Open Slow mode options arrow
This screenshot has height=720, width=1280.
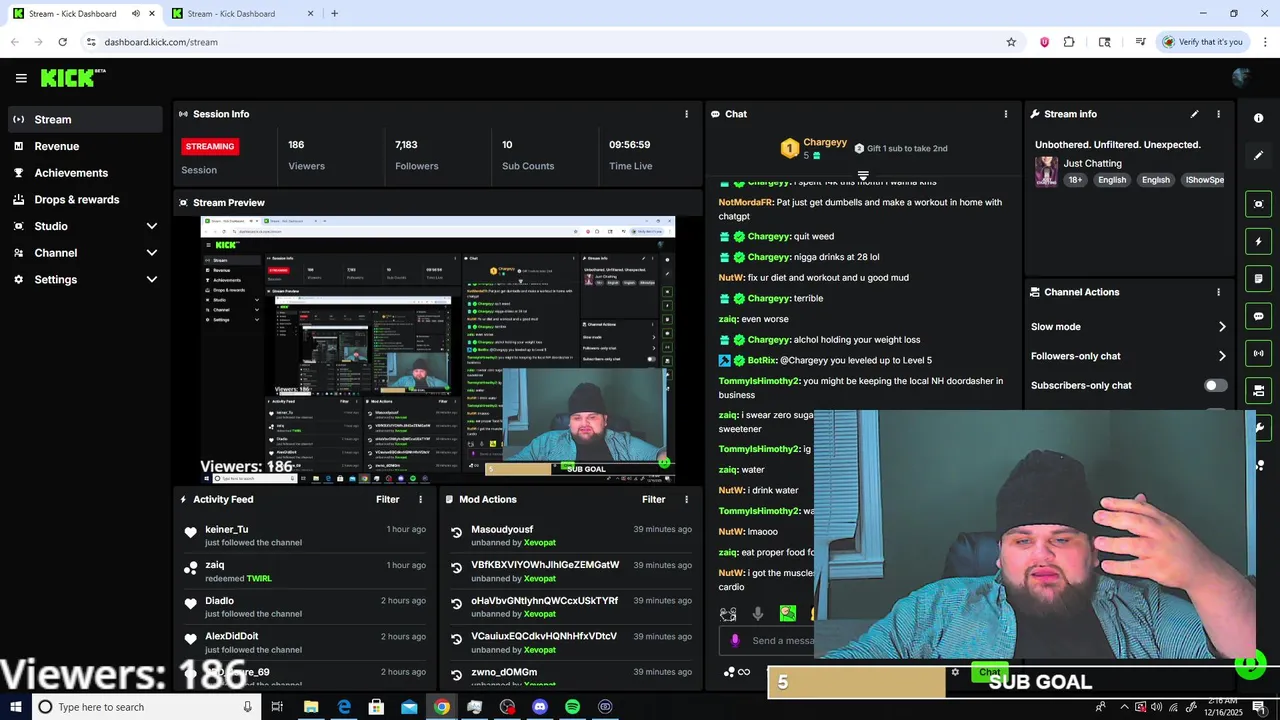coord(1222,327)
